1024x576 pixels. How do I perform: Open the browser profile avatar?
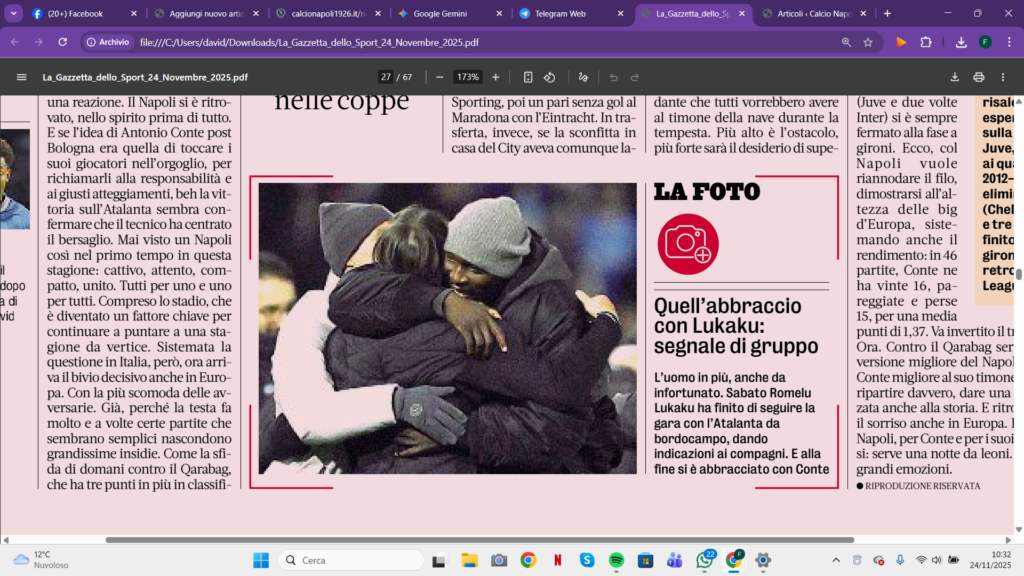pyautogui.click(x=985, y=42)
